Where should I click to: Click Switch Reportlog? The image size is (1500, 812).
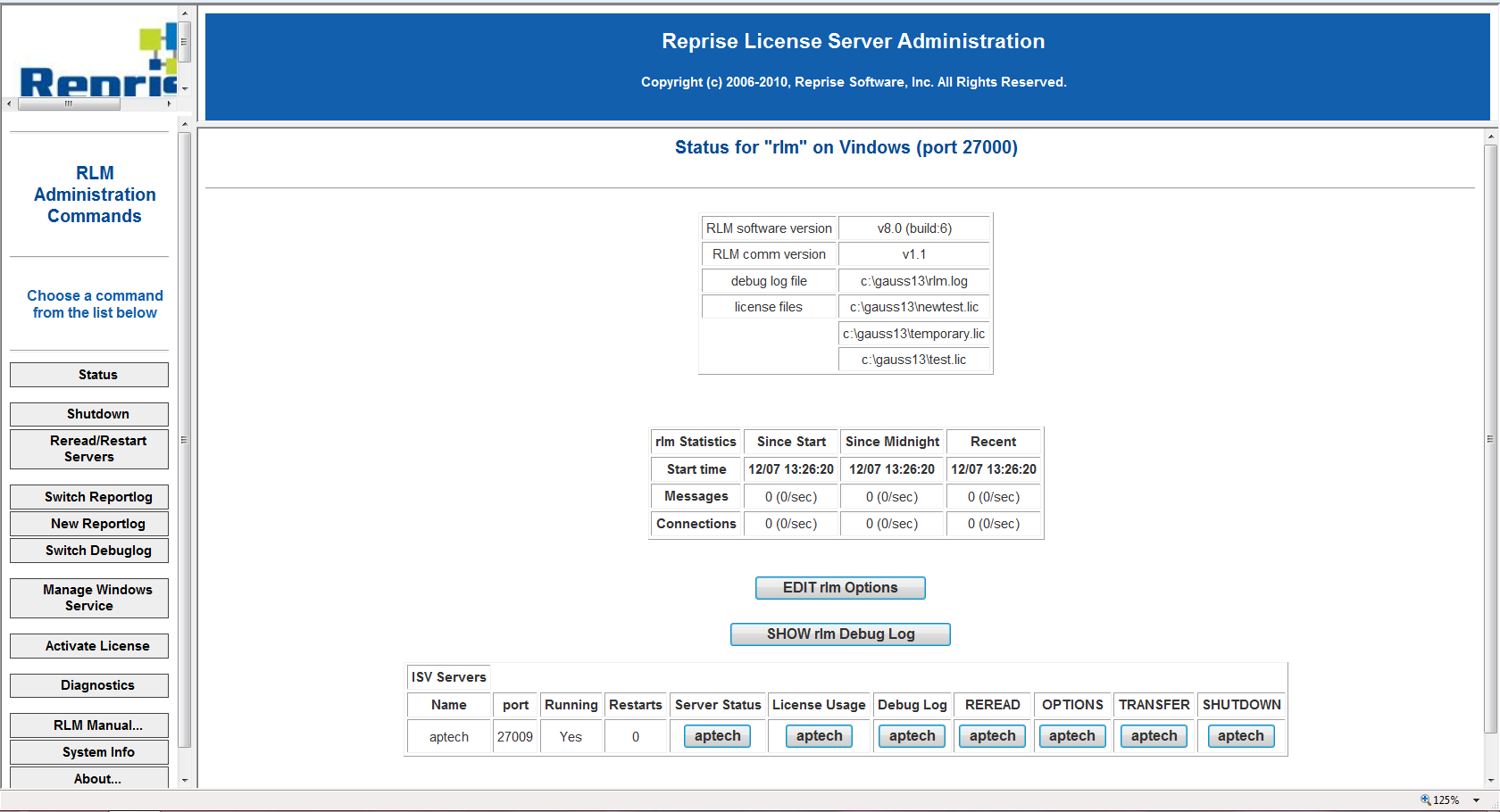pos(88,496)
